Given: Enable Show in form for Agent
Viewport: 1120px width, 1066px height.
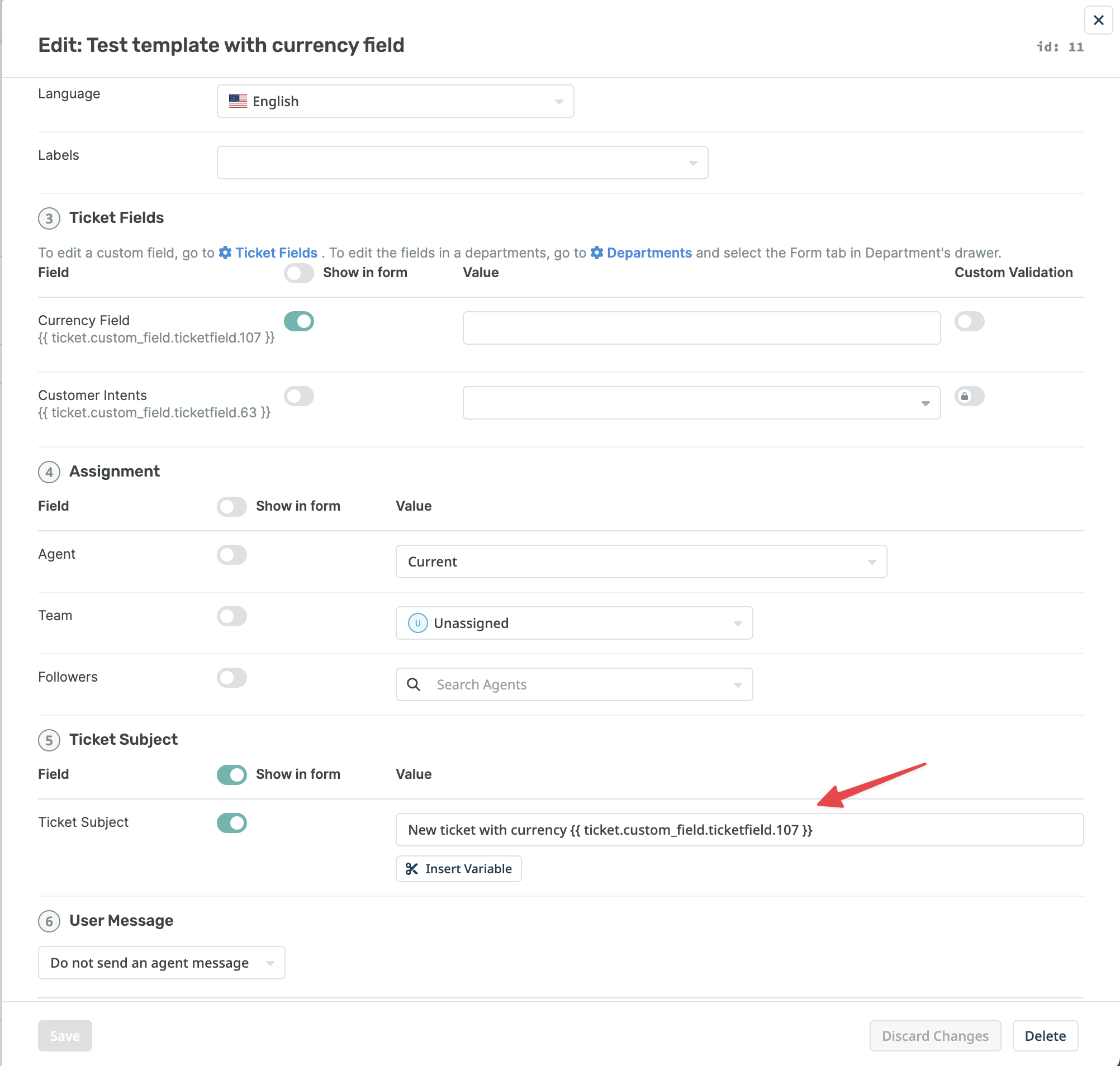Looking at the screenshot, I should pyautogui.click(x=231, y=555).
